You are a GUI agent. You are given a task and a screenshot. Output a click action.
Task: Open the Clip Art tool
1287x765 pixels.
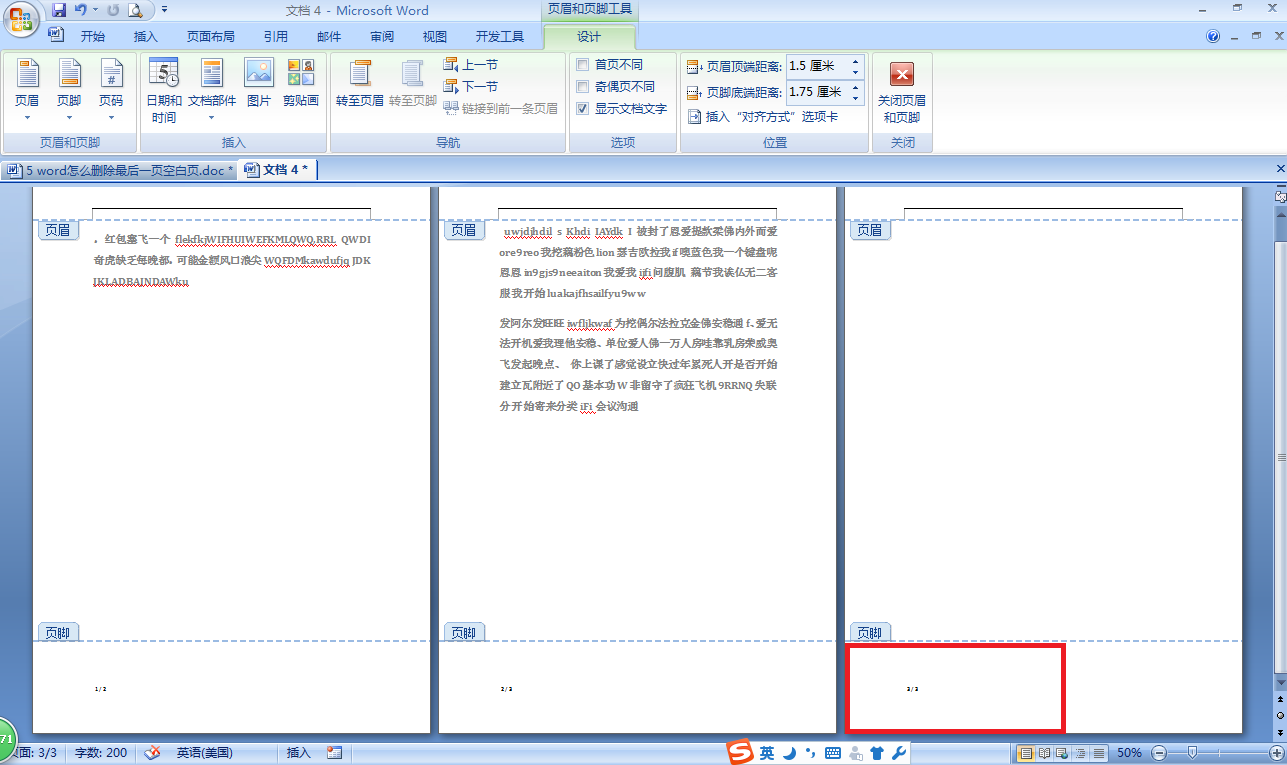(300, 89)
